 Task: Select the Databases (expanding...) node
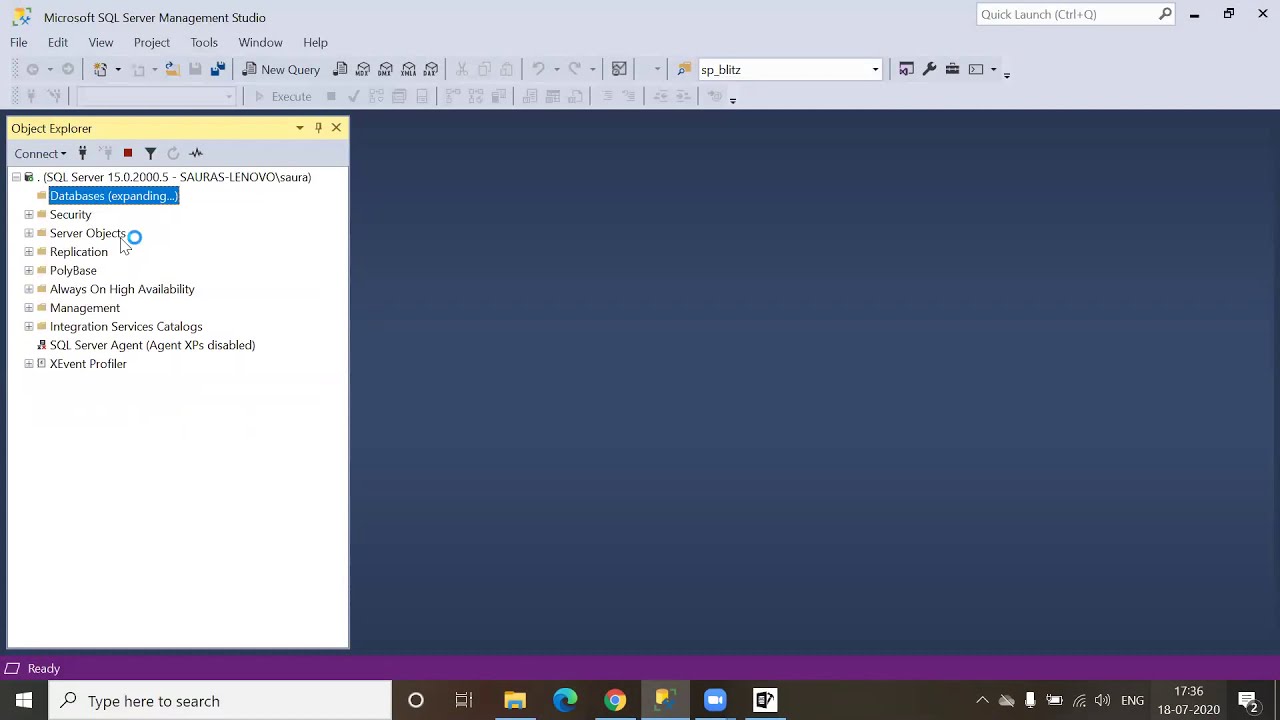[x=114, y=196]
